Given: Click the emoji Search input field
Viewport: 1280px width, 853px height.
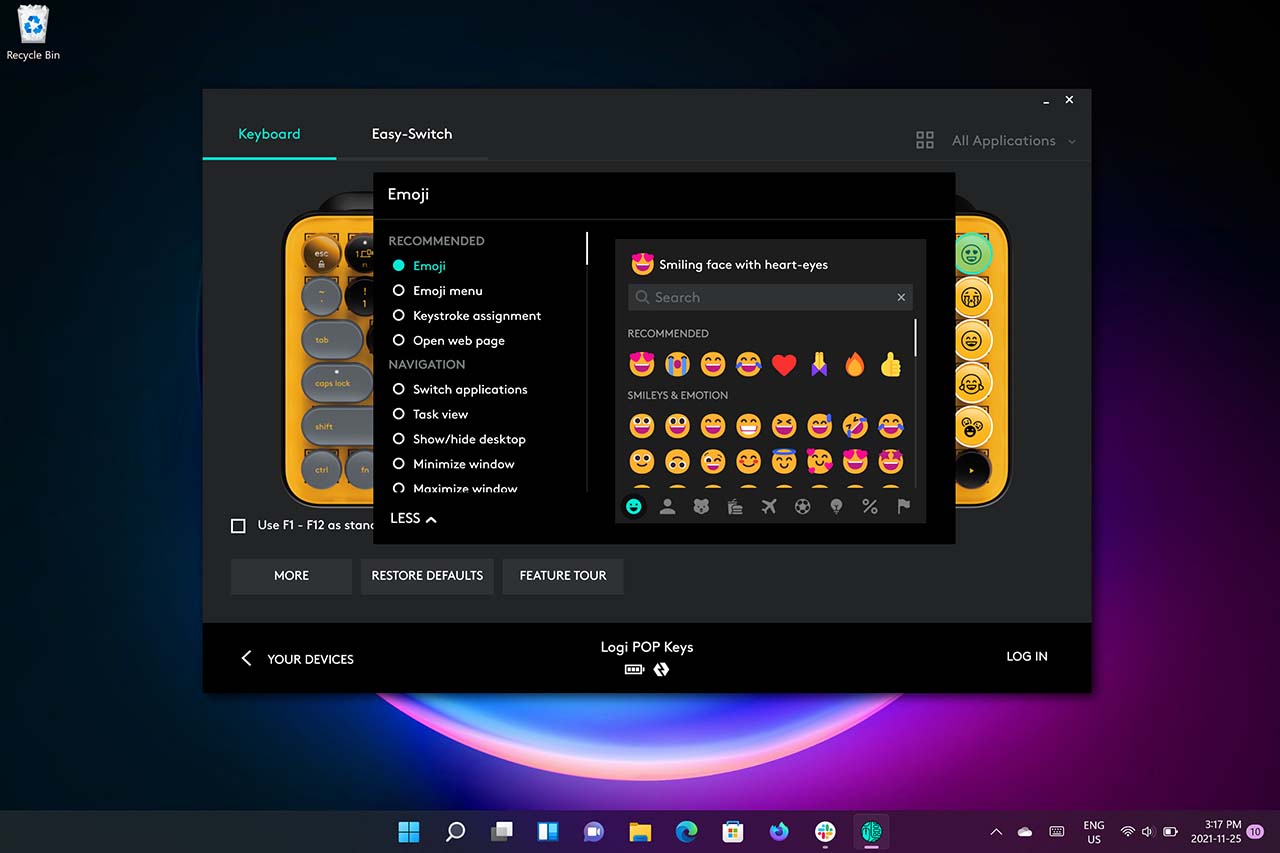Looking at the screenshot, I should (765, 297).
